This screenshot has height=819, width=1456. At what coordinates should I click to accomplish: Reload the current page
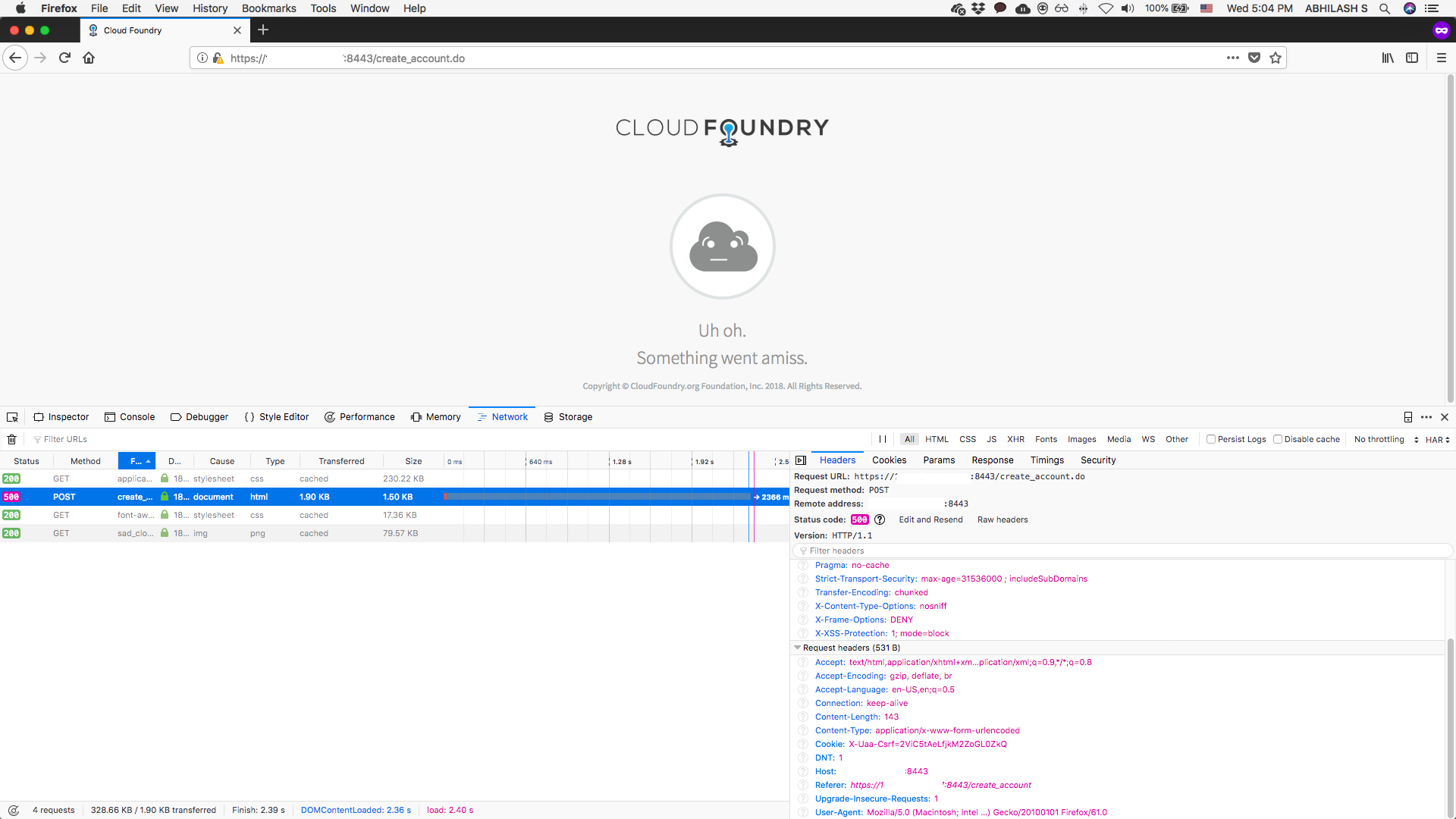tap(64, 58)
